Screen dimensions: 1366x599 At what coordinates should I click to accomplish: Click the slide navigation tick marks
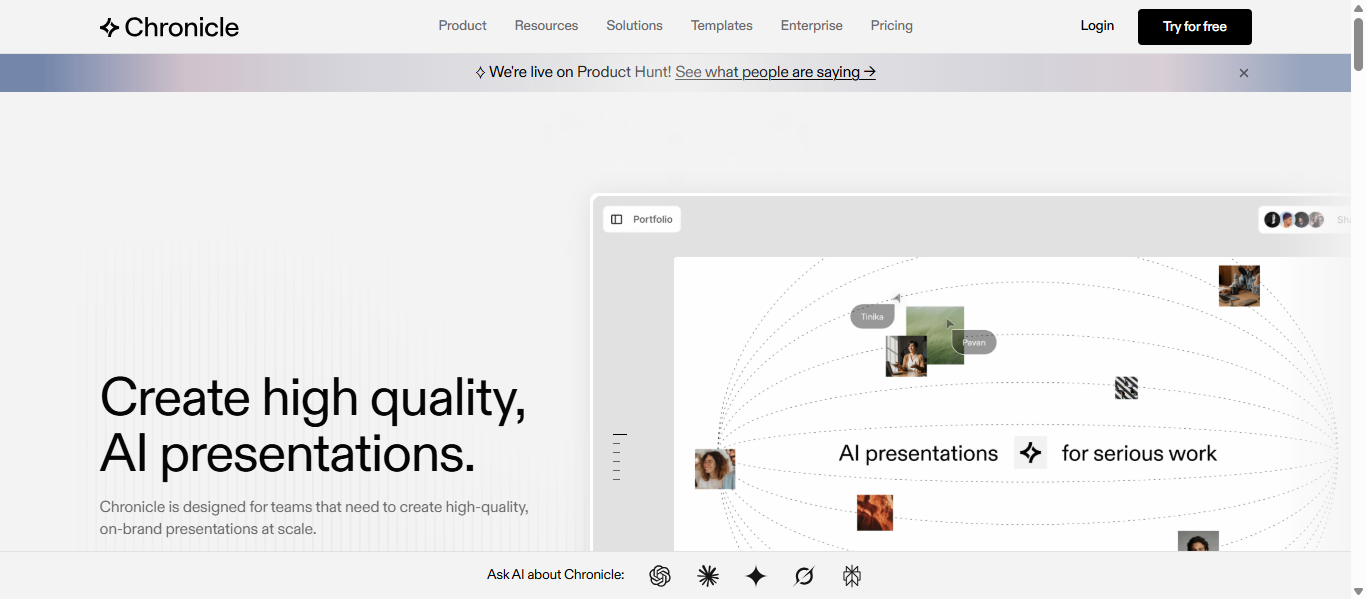(619, 457)
